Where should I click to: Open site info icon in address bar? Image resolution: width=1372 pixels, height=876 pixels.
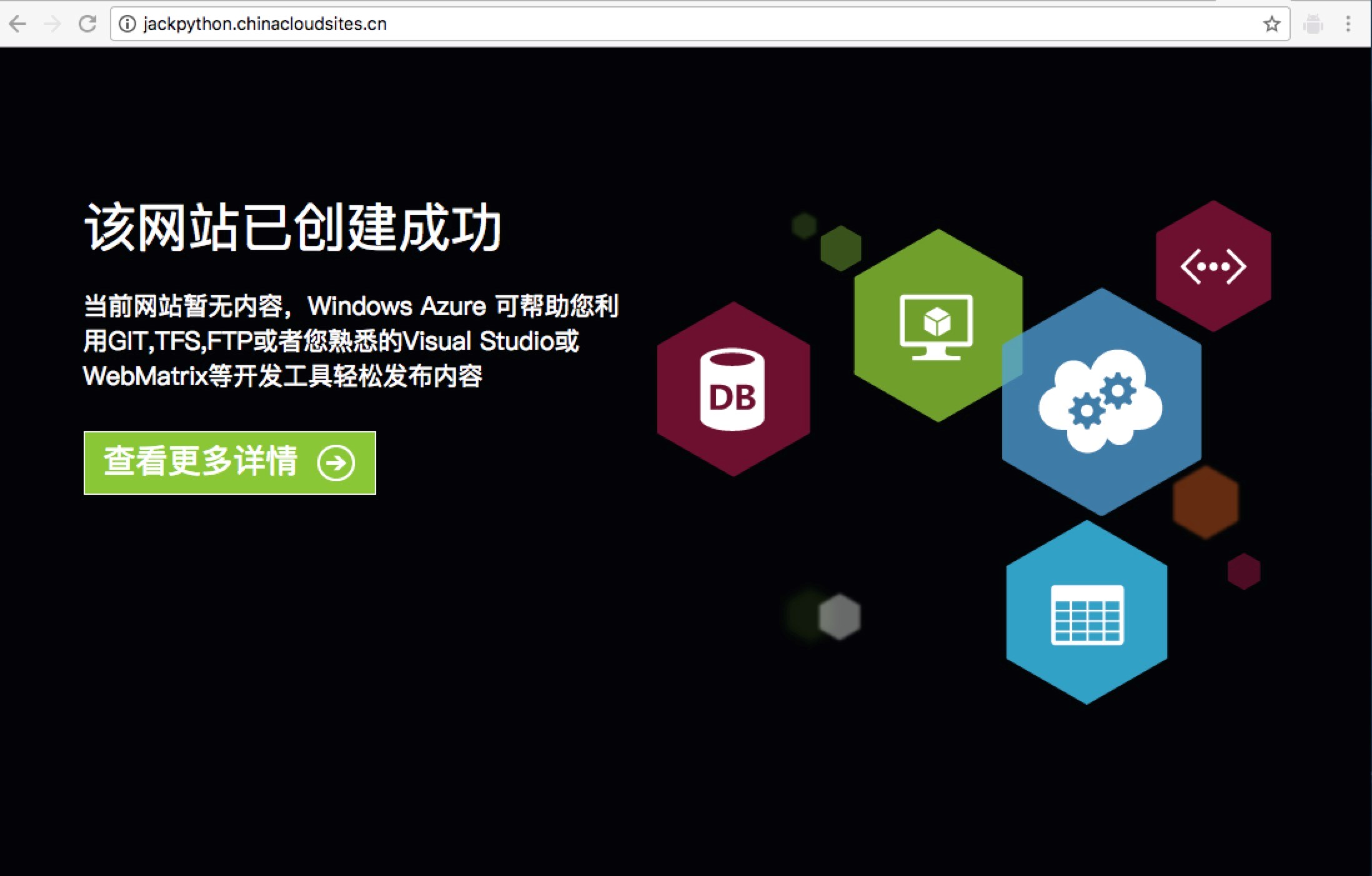tap(127, 24)
